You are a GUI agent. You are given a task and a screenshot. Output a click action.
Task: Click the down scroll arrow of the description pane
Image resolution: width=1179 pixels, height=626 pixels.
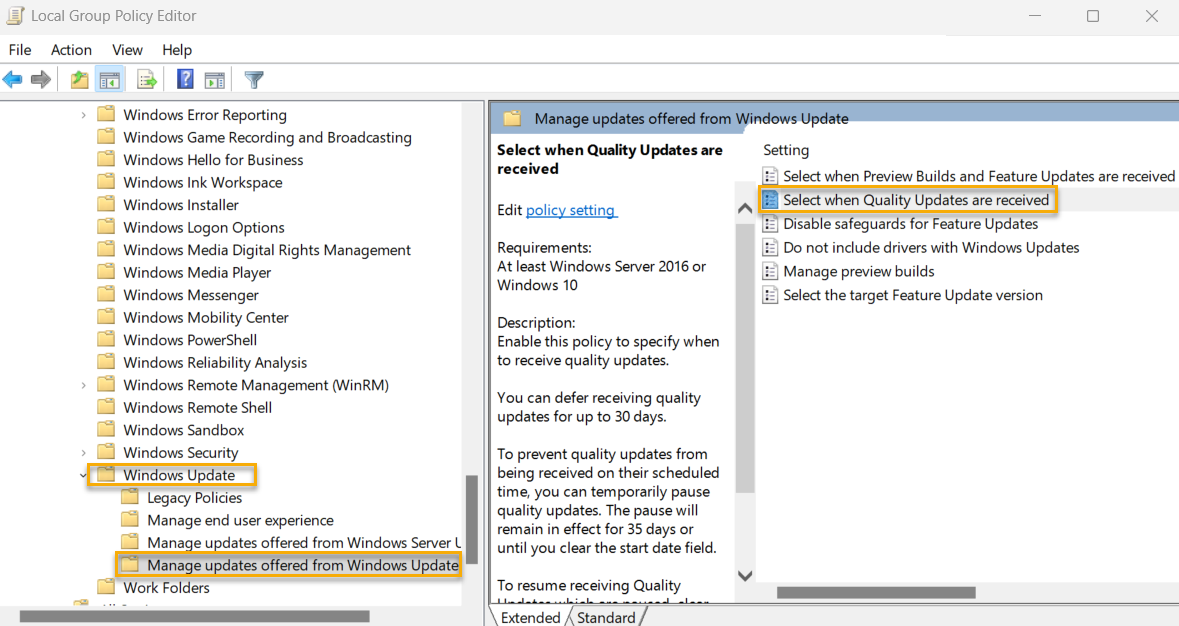tap(744, 575)
